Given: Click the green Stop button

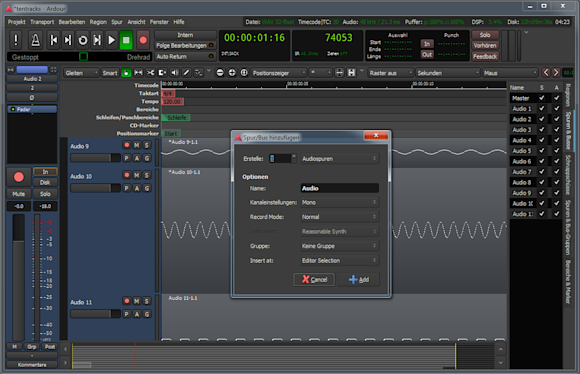Looking at the screenshot, I should point(126,40).
